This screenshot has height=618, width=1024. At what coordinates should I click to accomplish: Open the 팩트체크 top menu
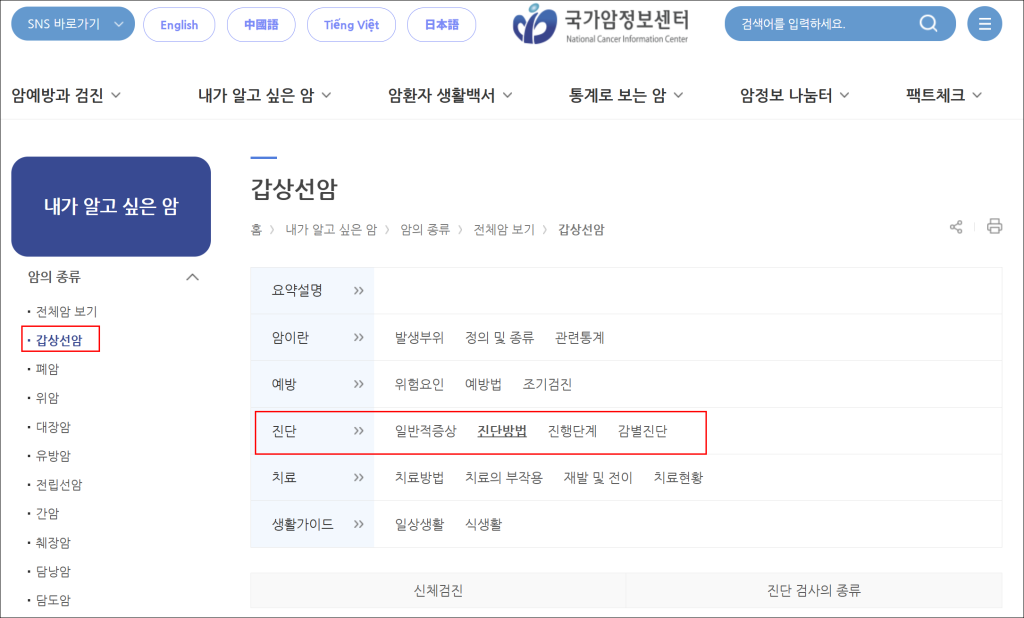point(944,96)
